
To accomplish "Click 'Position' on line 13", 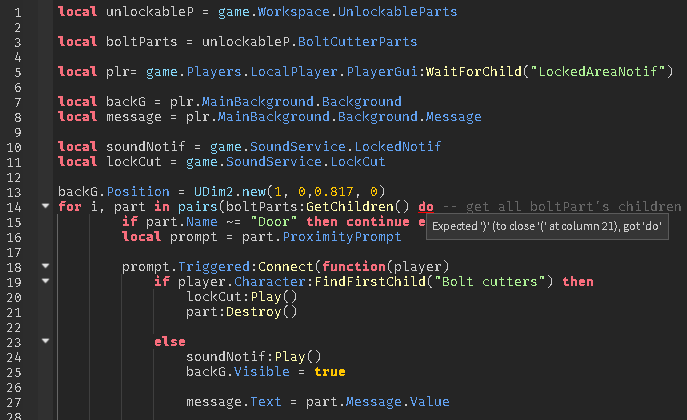I will [x=138, y=191].
